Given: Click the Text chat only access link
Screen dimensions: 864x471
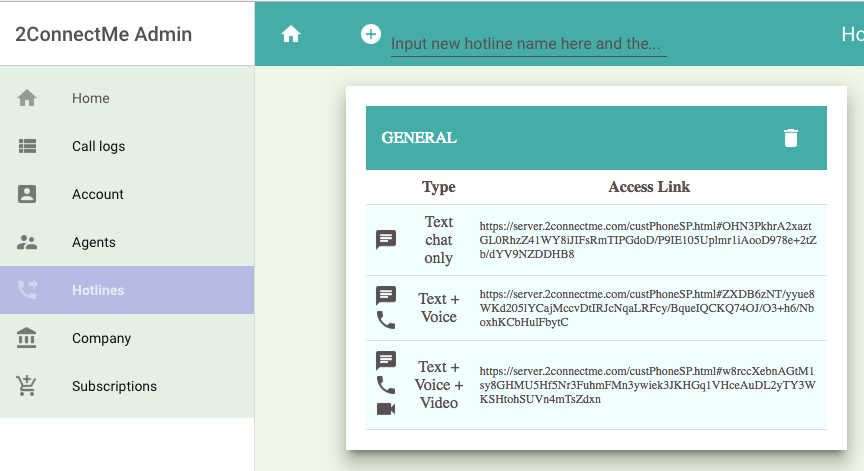Looking at the screenshot, I should 648,240.
